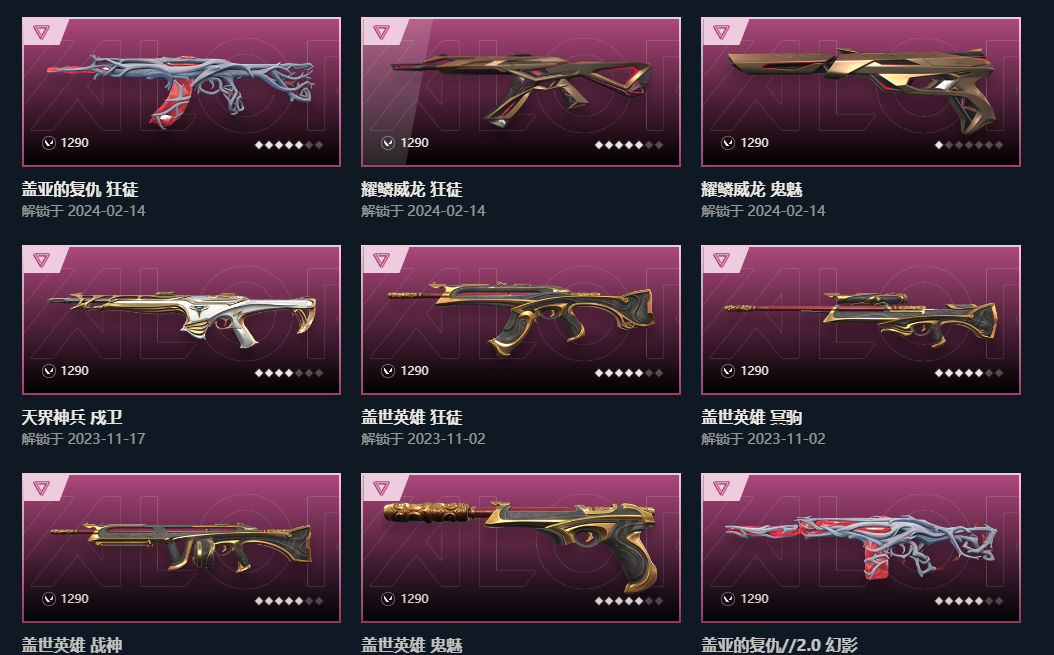This screenshot has width=1054, height=655.
Task: Click VP currency icon on 盖世英雄 冥驹 card
Action: [x=728, y=371]
